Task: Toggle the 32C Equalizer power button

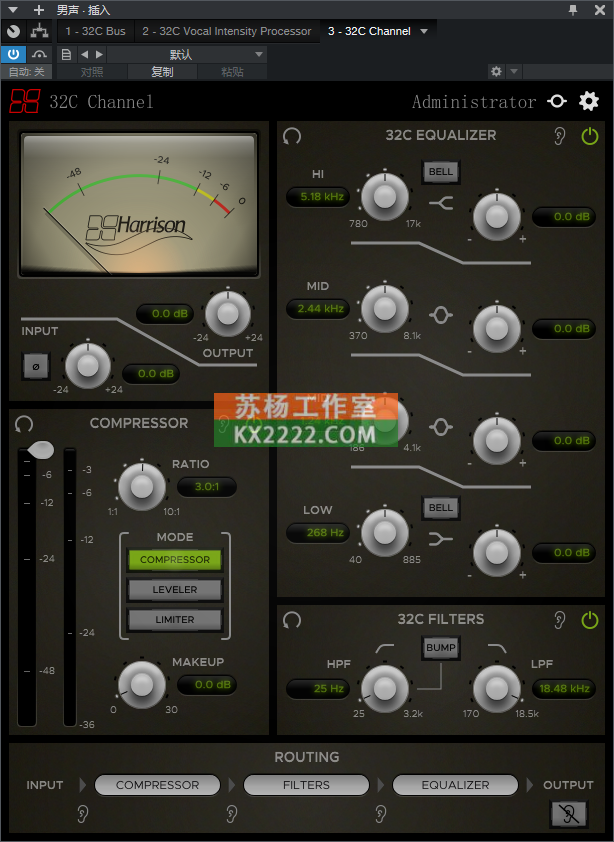Action: tap(589, 136)
